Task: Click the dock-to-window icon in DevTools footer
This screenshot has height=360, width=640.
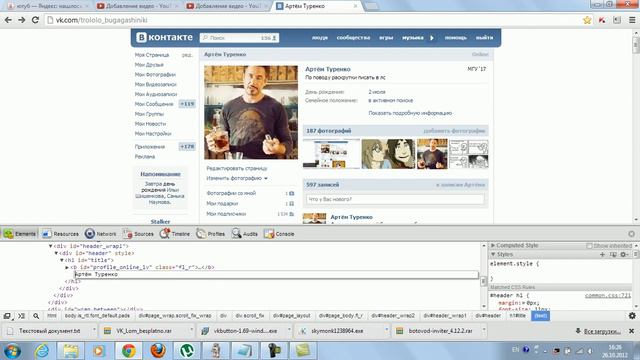Action: pos(7,316)
